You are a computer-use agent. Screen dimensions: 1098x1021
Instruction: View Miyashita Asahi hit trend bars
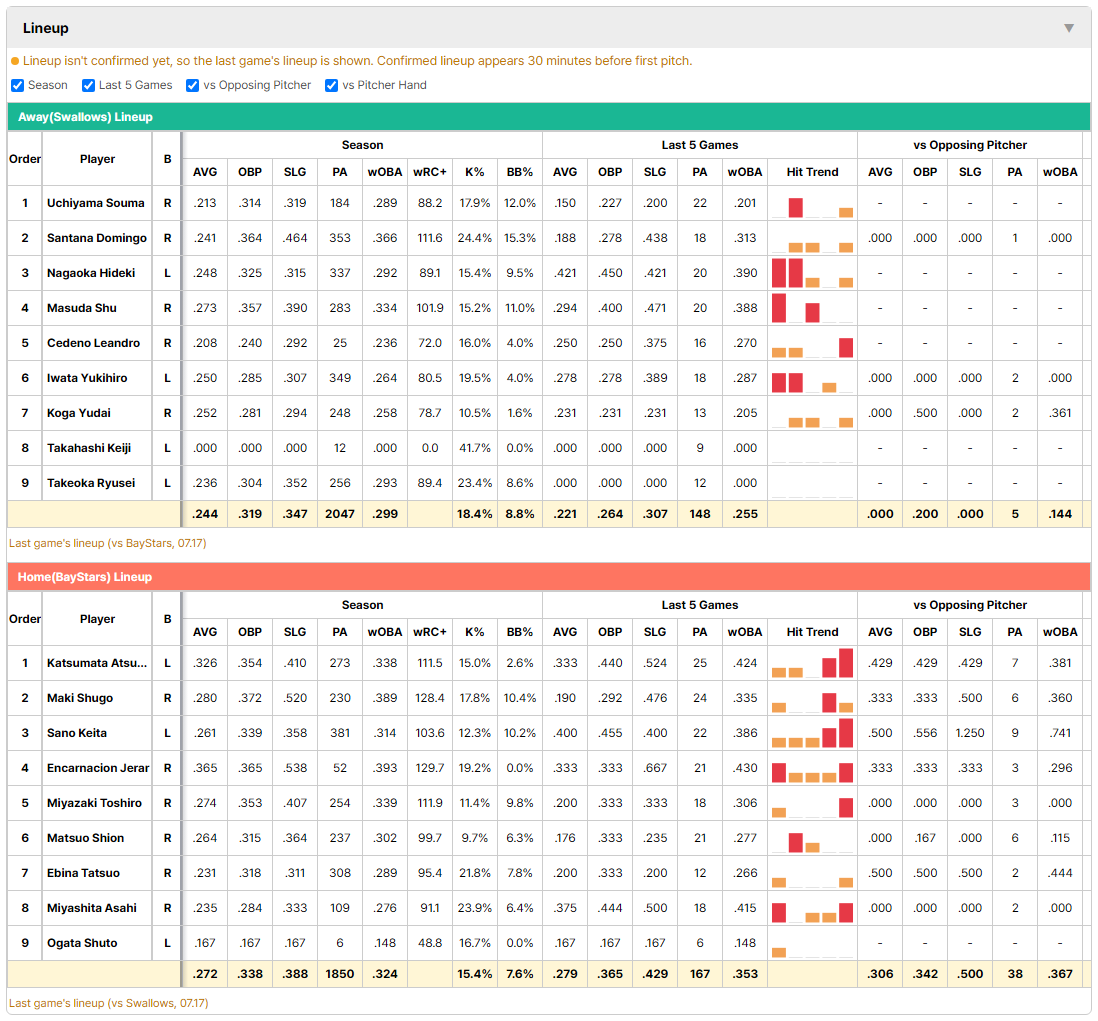click(812, 908)
